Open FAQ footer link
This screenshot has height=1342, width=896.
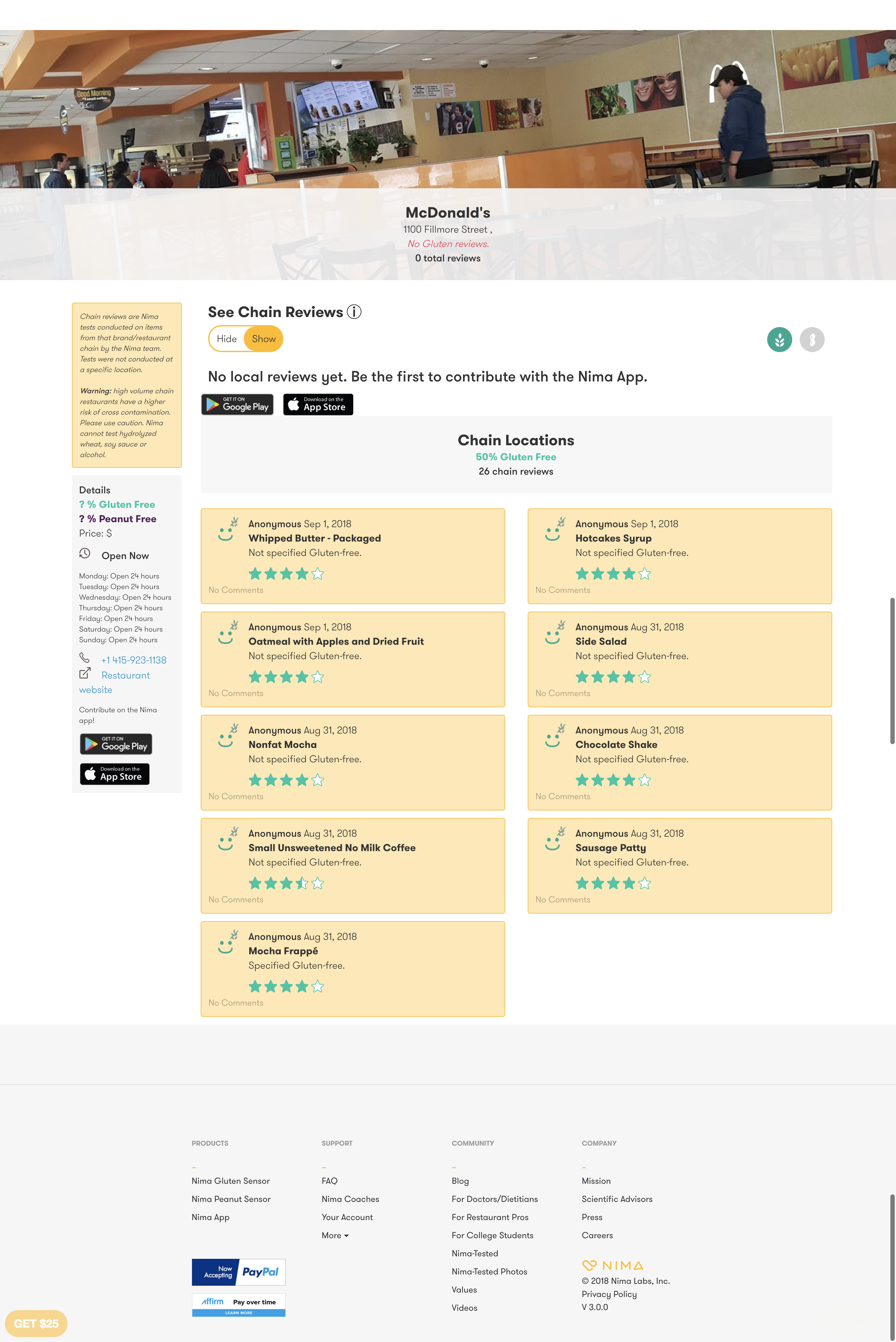(x=330, y=1181)
